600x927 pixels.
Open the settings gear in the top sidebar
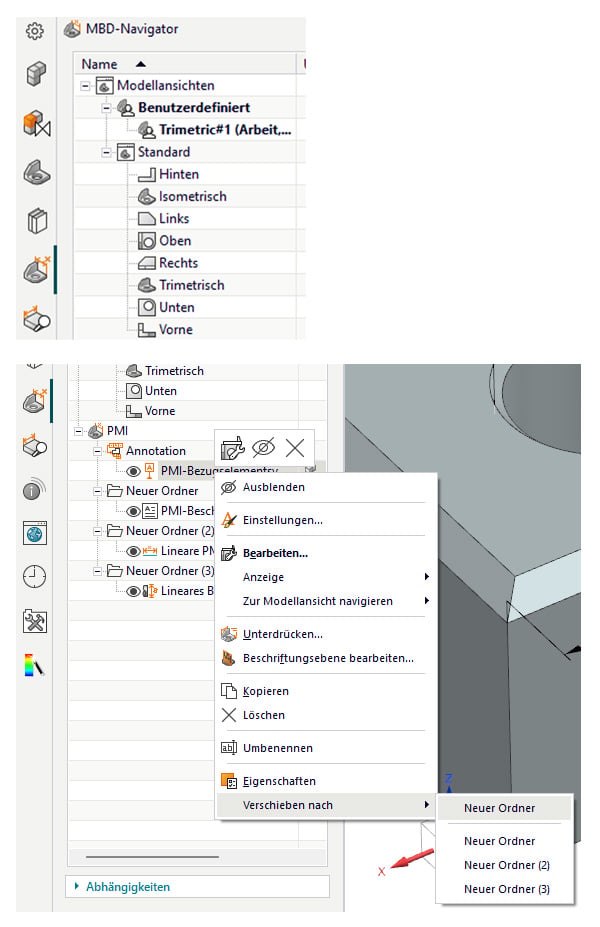point(35,31)
